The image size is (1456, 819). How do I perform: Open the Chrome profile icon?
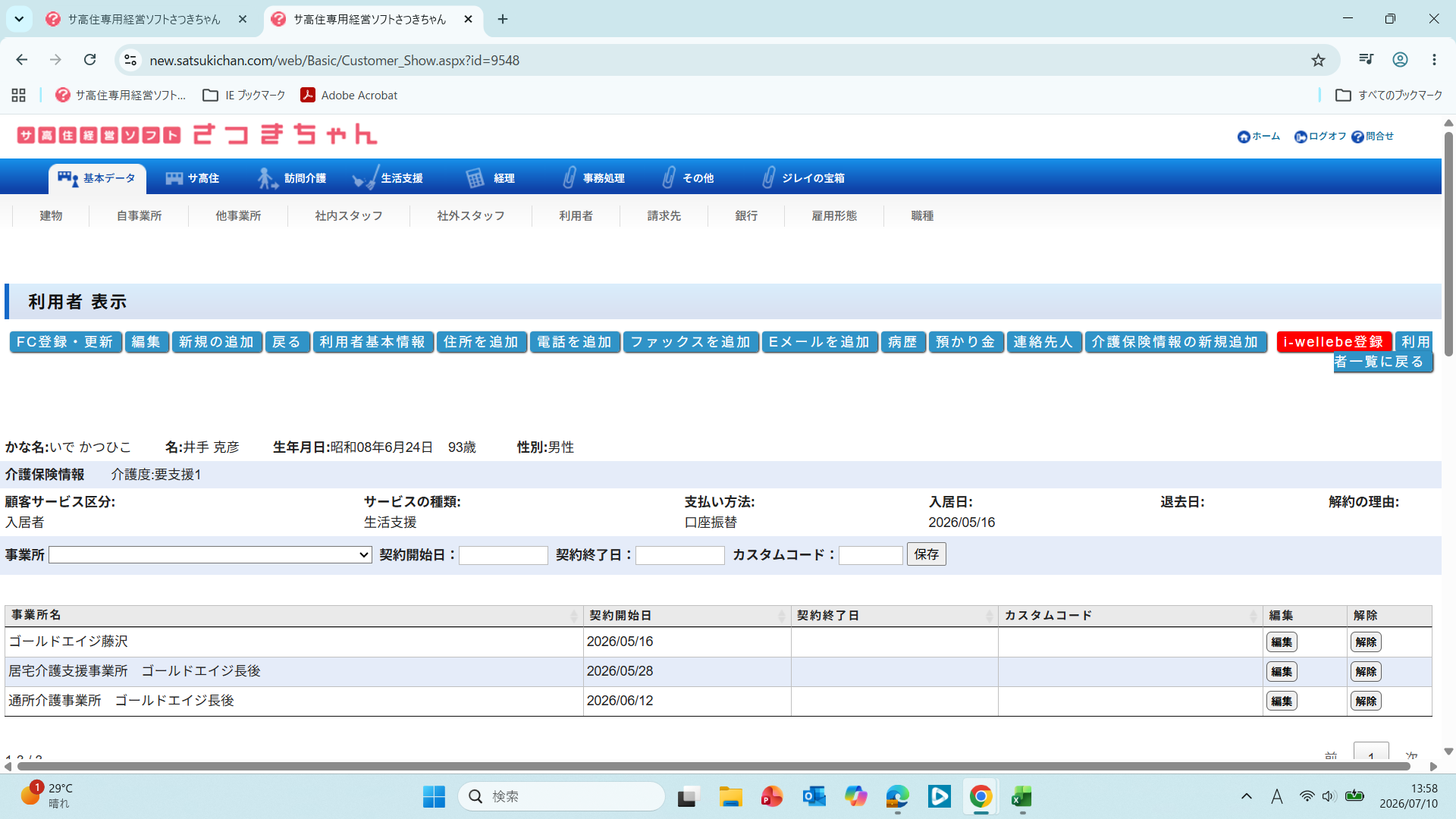(x=1400, y=60)
